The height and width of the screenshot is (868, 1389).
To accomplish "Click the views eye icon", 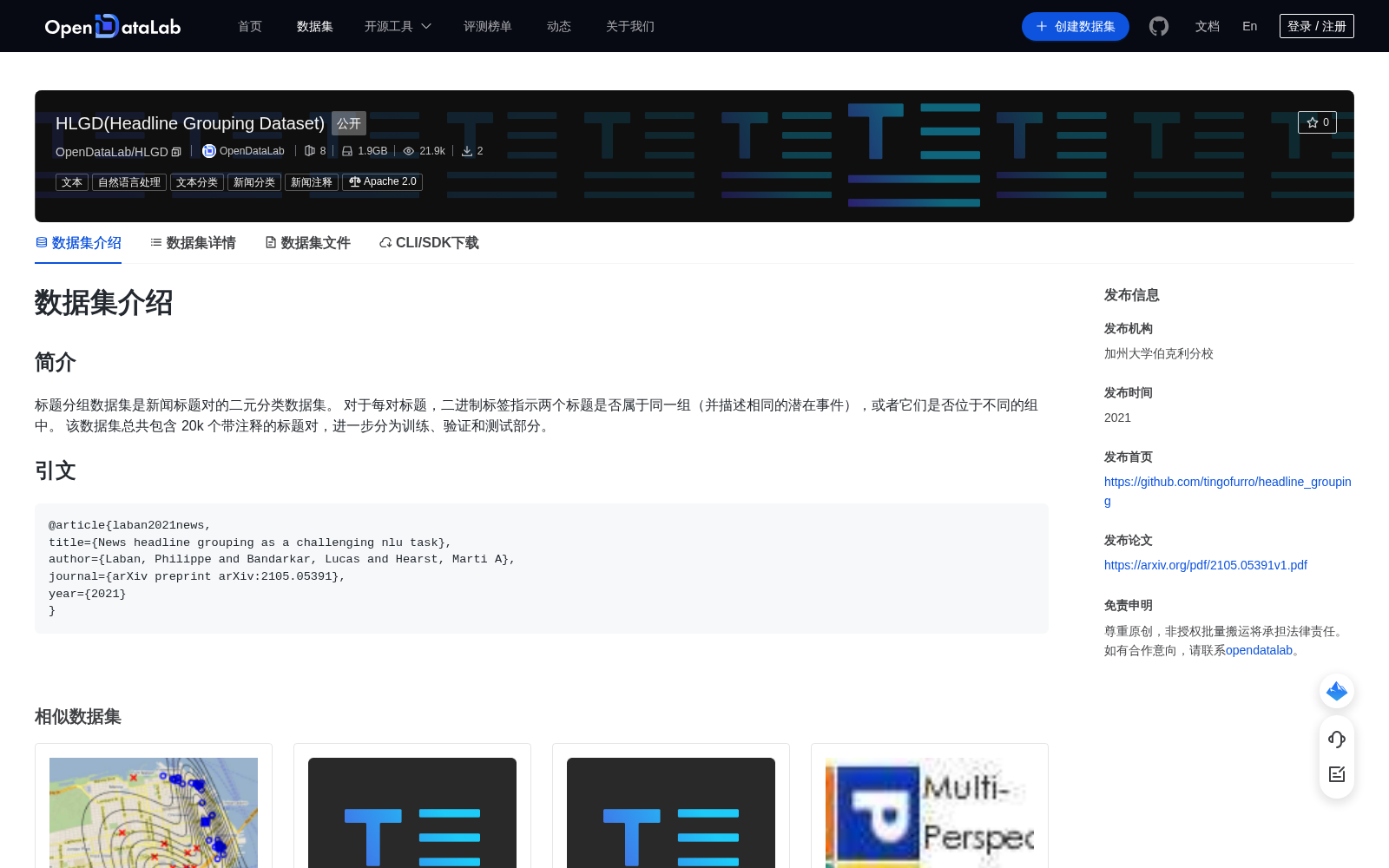I will 409,151.
